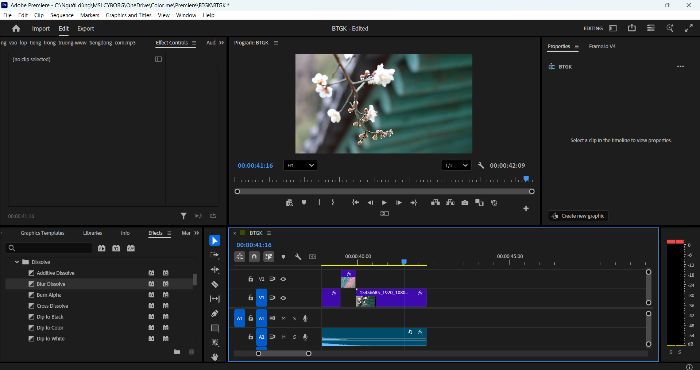Viewport: 700px width, 370px height.
Task: Select the Ripple Edit tool
Action: pos(215,270)
